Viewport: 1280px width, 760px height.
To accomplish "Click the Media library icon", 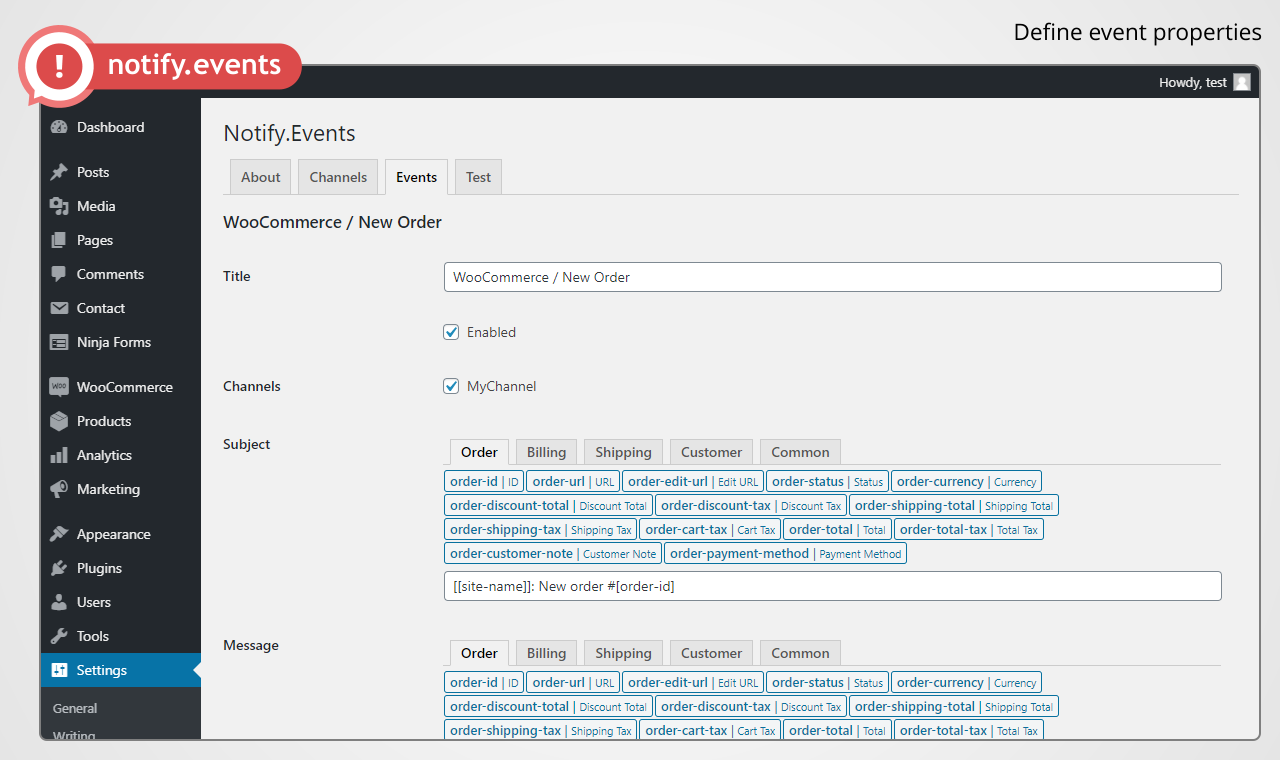I will pyautogui.click(x=59, y=206).
